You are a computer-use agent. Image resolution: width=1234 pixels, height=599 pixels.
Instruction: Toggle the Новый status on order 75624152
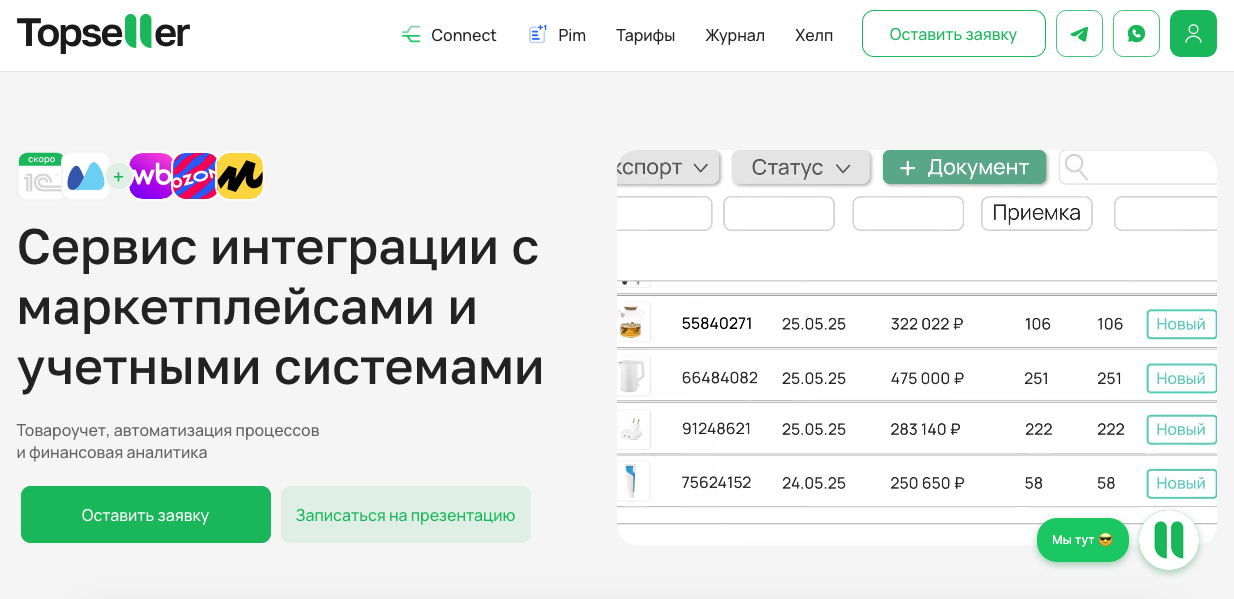[1181, 483]
